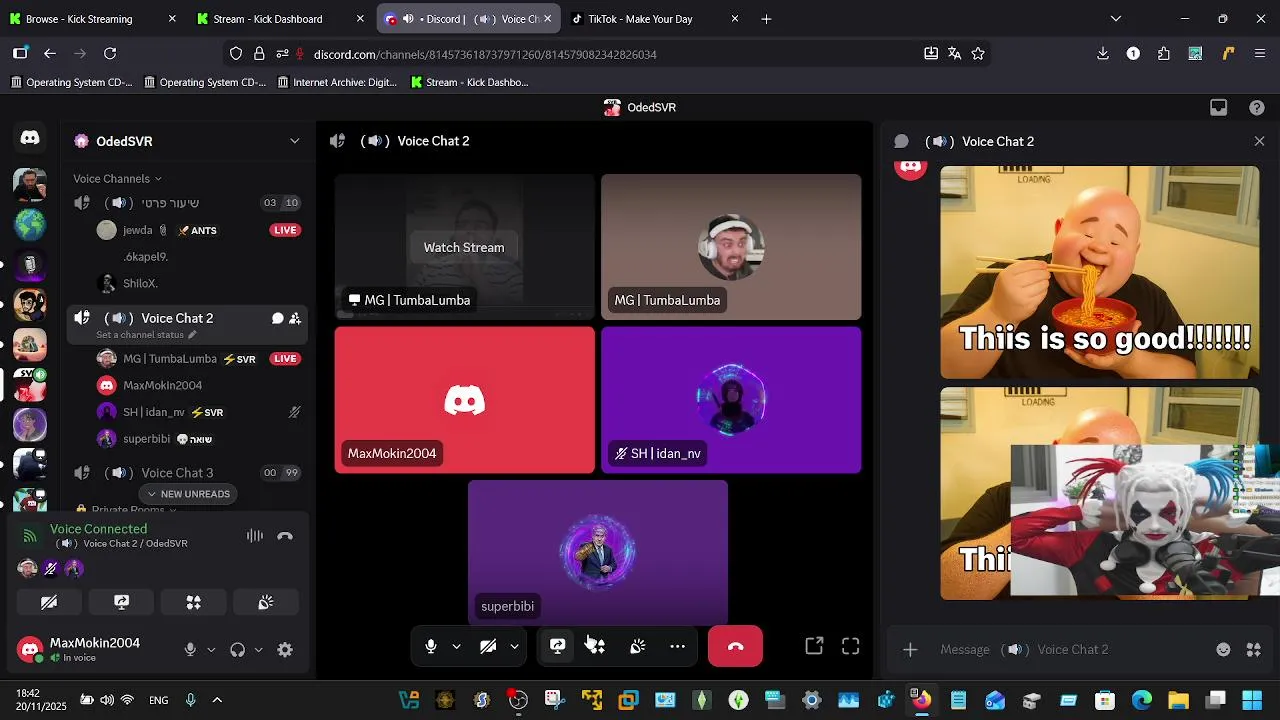
Task: Toggle noise suppression in Voice Connected panel
Action: point(255,536)
